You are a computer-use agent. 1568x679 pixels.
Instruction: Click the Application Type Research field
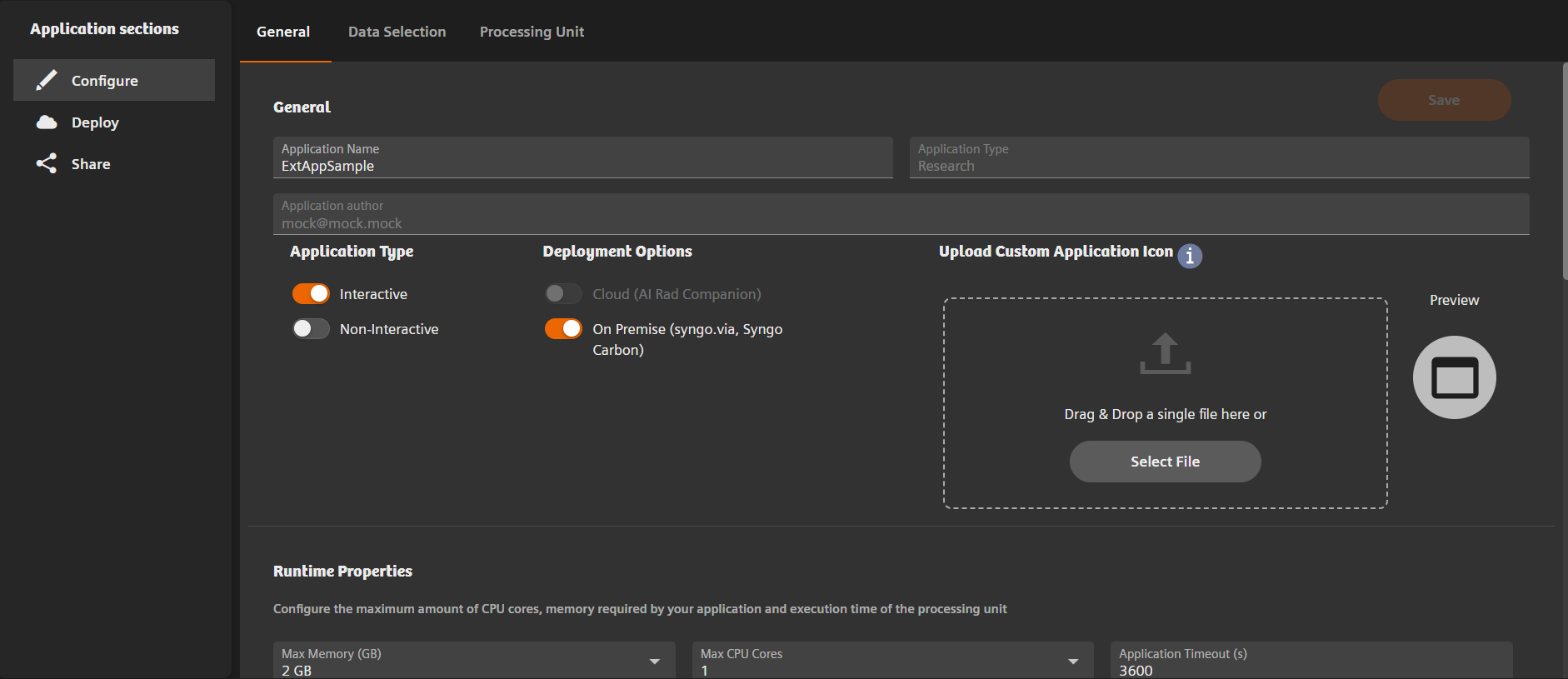[x=1220, y=157]
